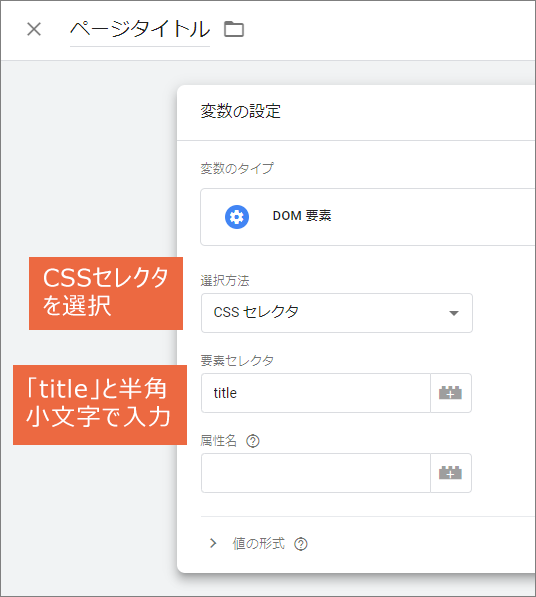The image size is (536, 597).
Task: Show help for 値の形式
Action: [301, 544]
